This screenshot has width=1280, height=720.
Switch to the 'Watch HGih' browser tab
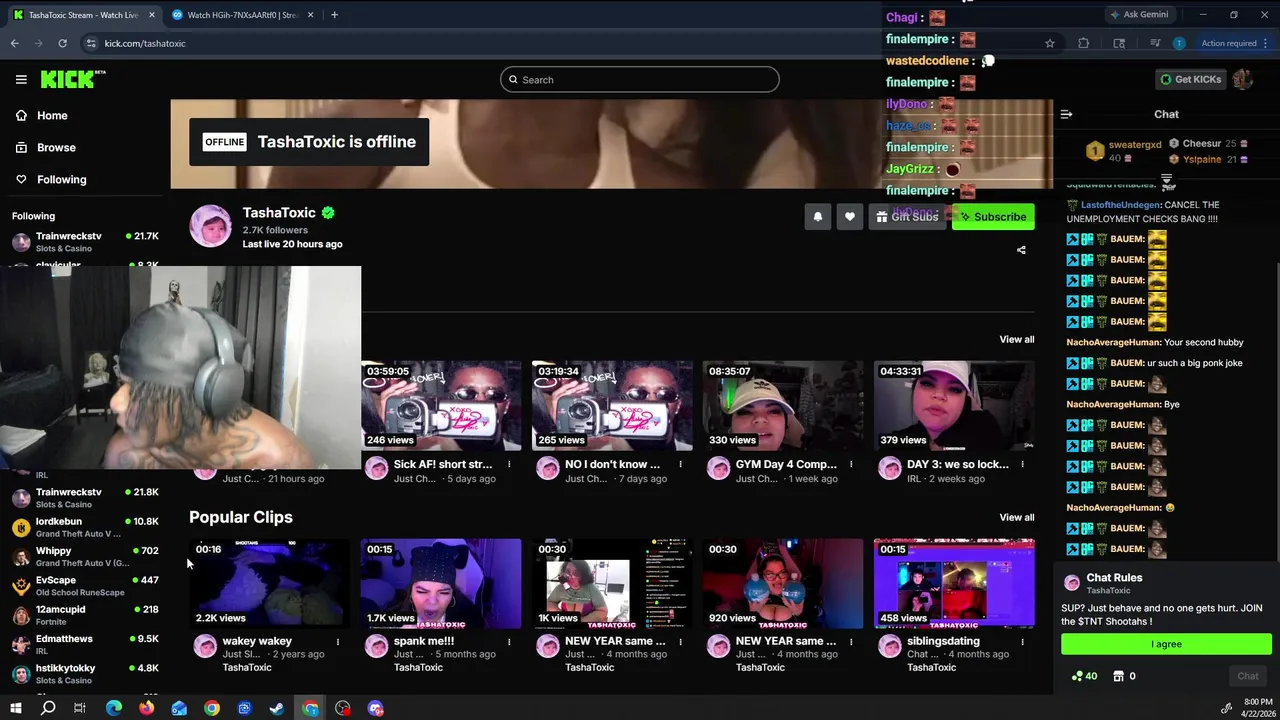(242, 15)
